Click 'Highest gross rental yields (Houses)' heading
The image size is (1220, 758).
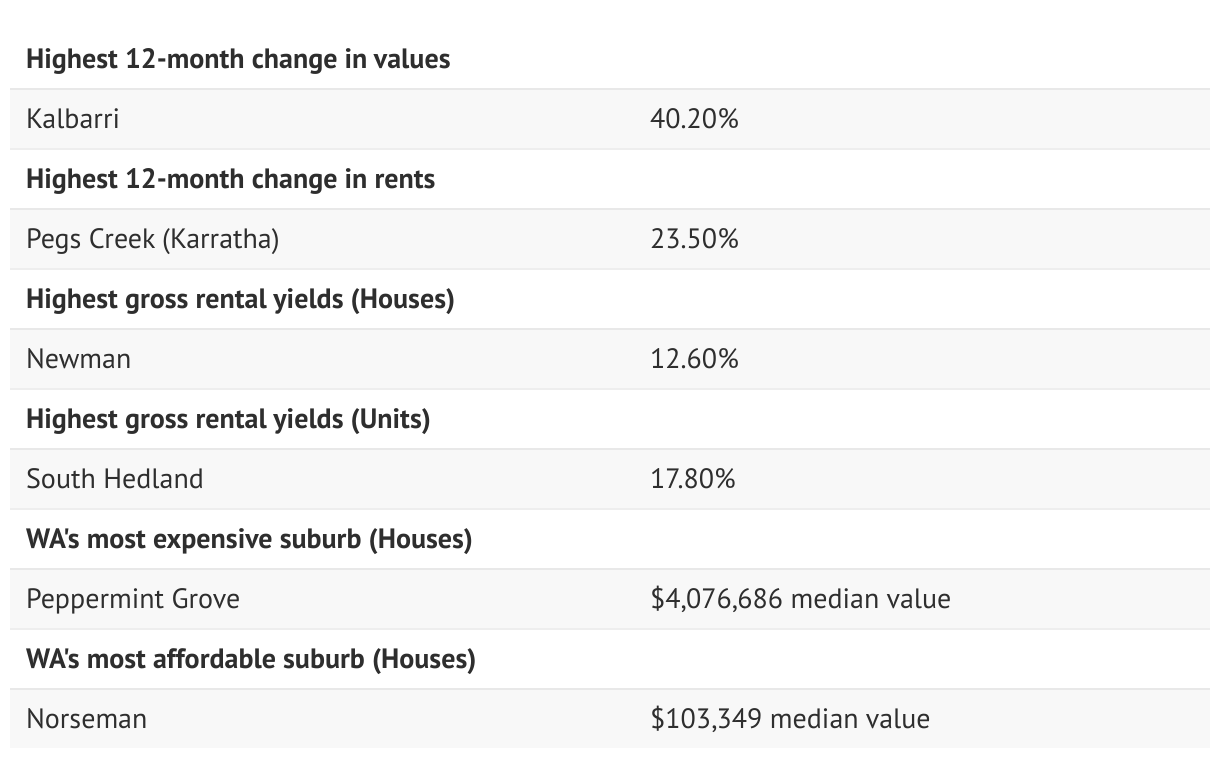240,299
